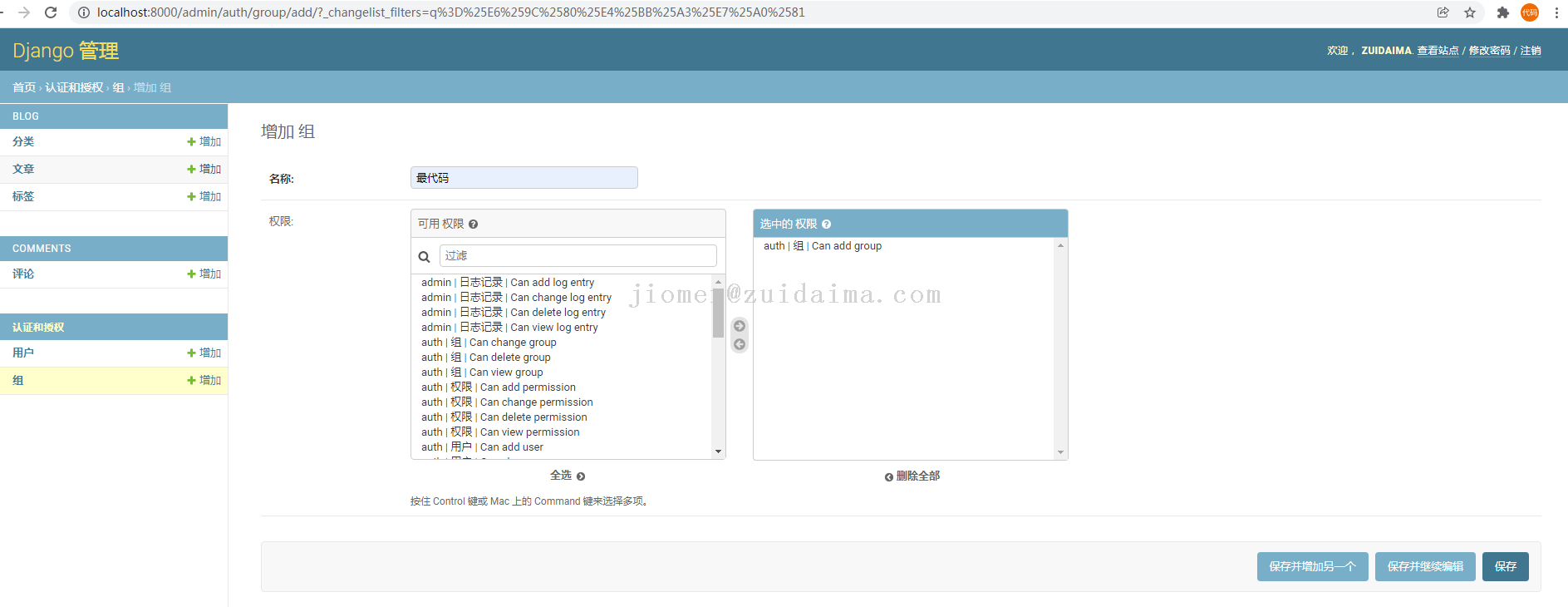Open BLOG app section header
Viewport: 1568px width, 607px height.
(26, 116)
